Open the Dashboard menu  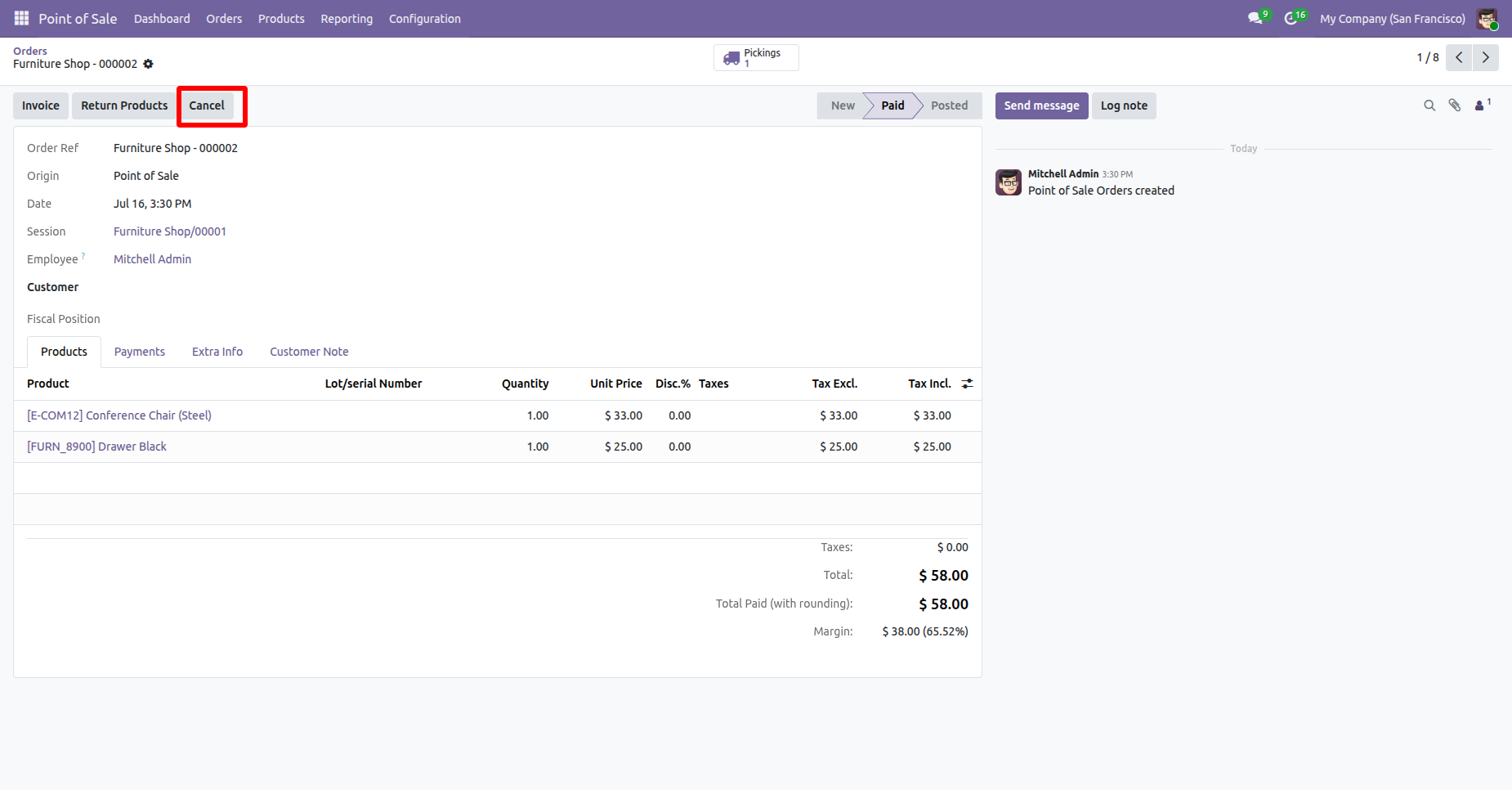[x=162, y=18]
